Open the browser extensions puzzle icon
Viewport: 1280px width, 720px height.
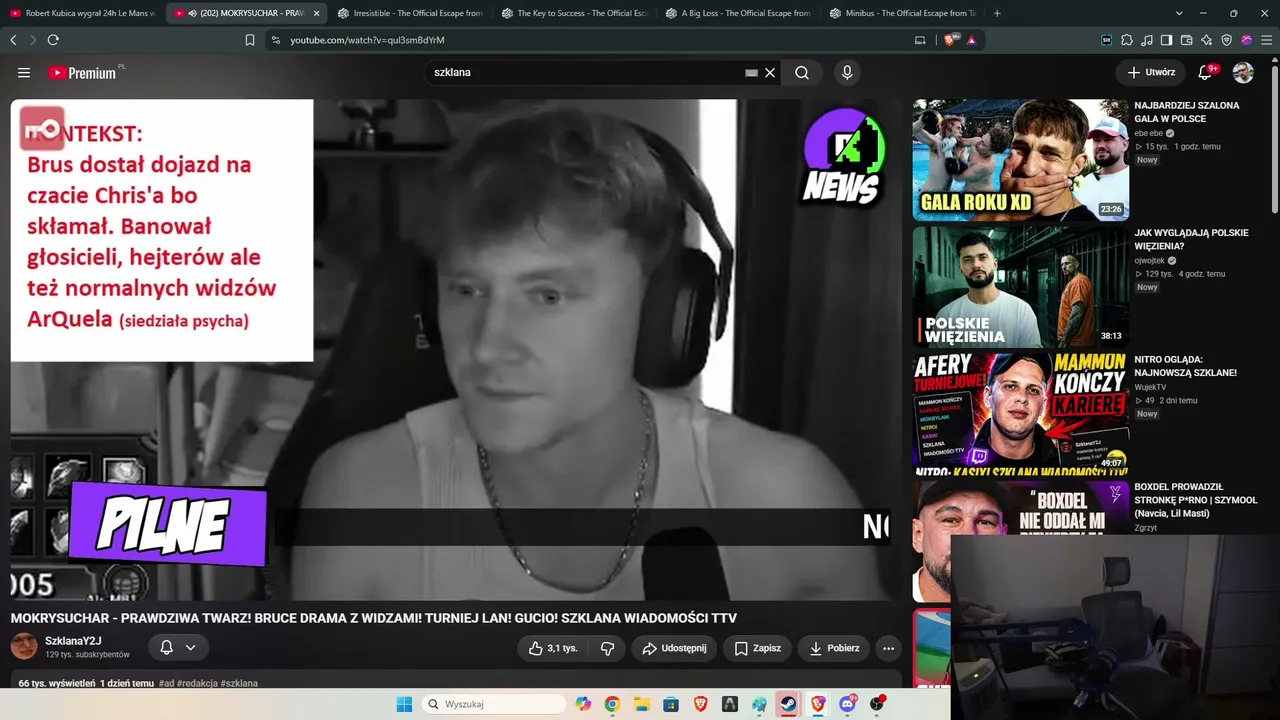(x=1127, y=40)
